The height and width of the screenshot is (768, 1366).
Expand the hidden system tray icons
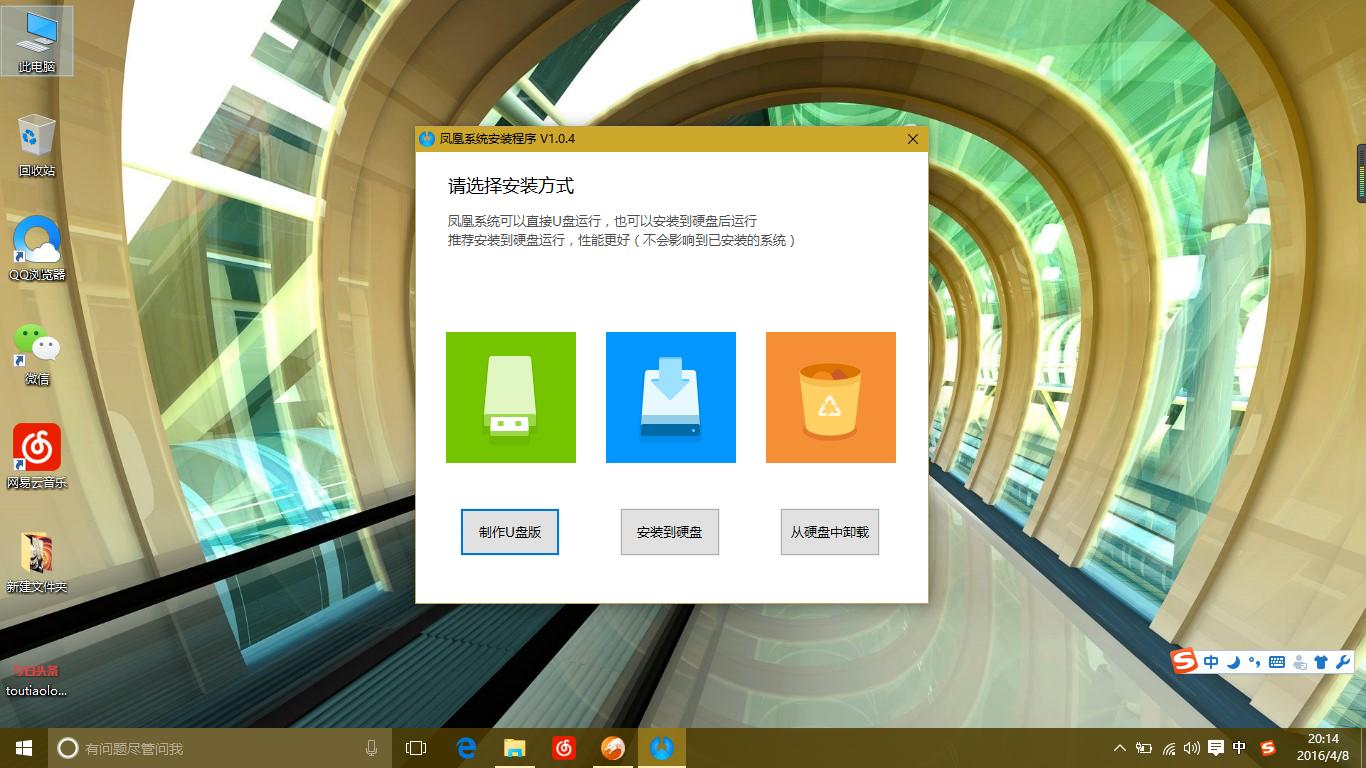[x=1119, y=747]
